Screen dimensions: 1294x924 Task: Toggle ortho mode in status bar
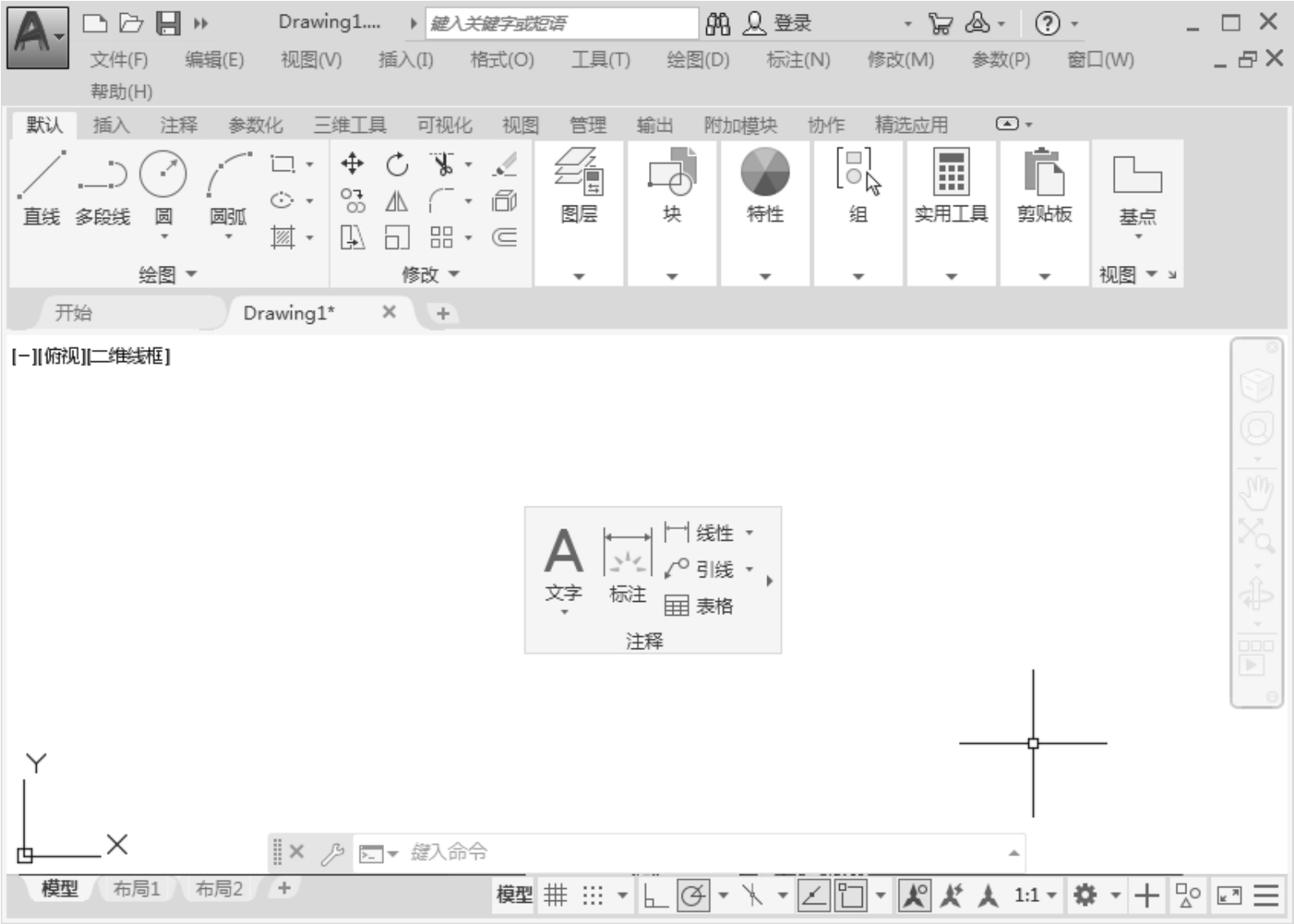(x=655, y=895)
